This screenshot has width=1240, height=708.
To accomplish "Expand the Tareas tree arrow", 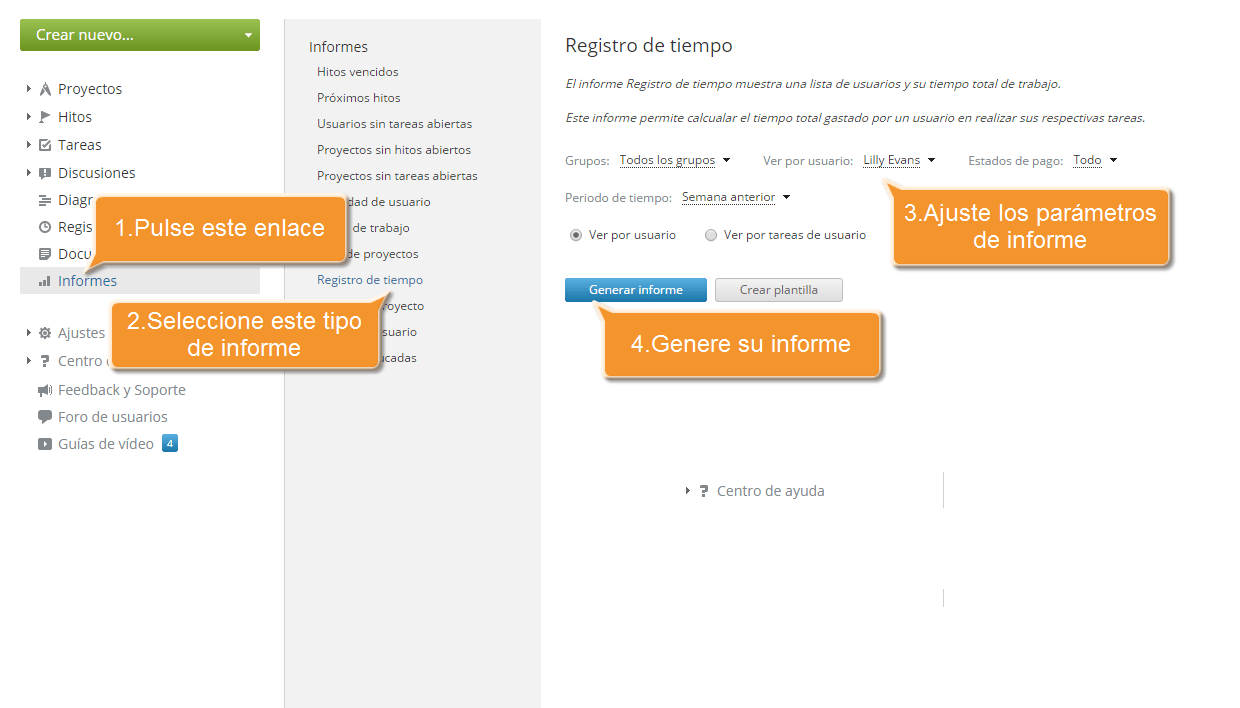I will click(x=28, y=145).
